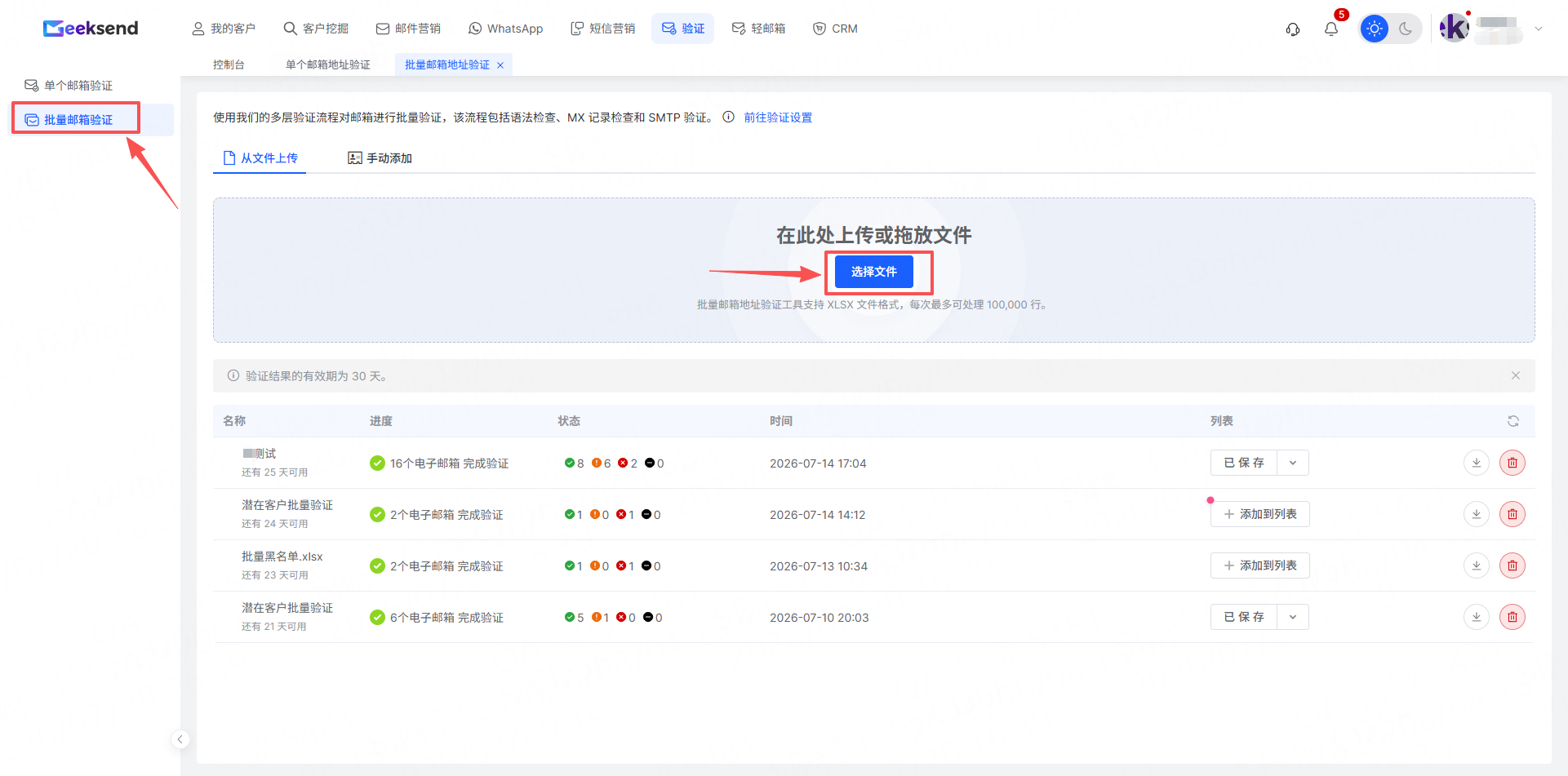
Task: Click 选择文件 button
Action: coord(874,272)
